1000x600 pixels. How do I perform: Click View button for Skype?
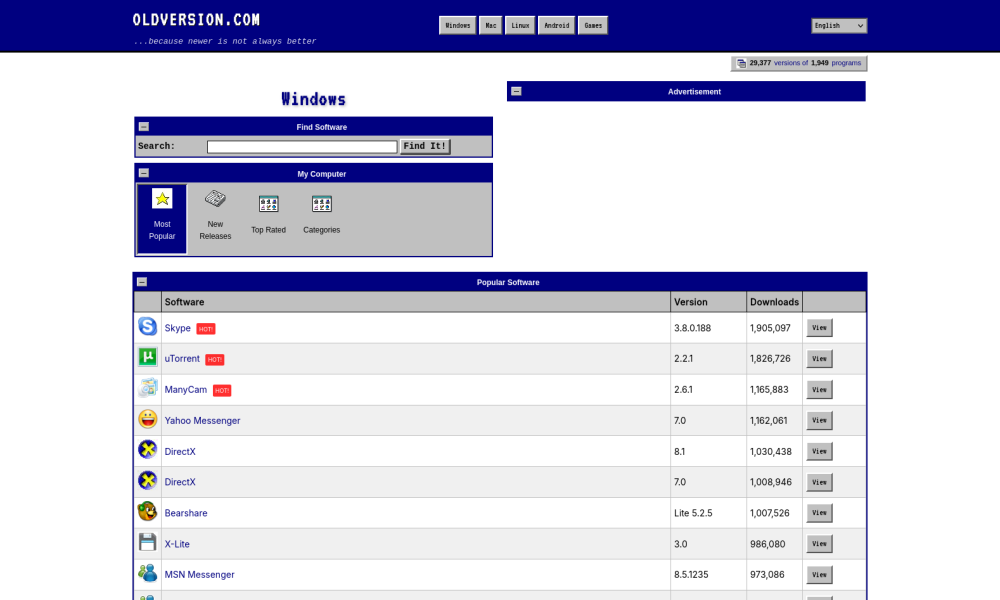point(819,328)
